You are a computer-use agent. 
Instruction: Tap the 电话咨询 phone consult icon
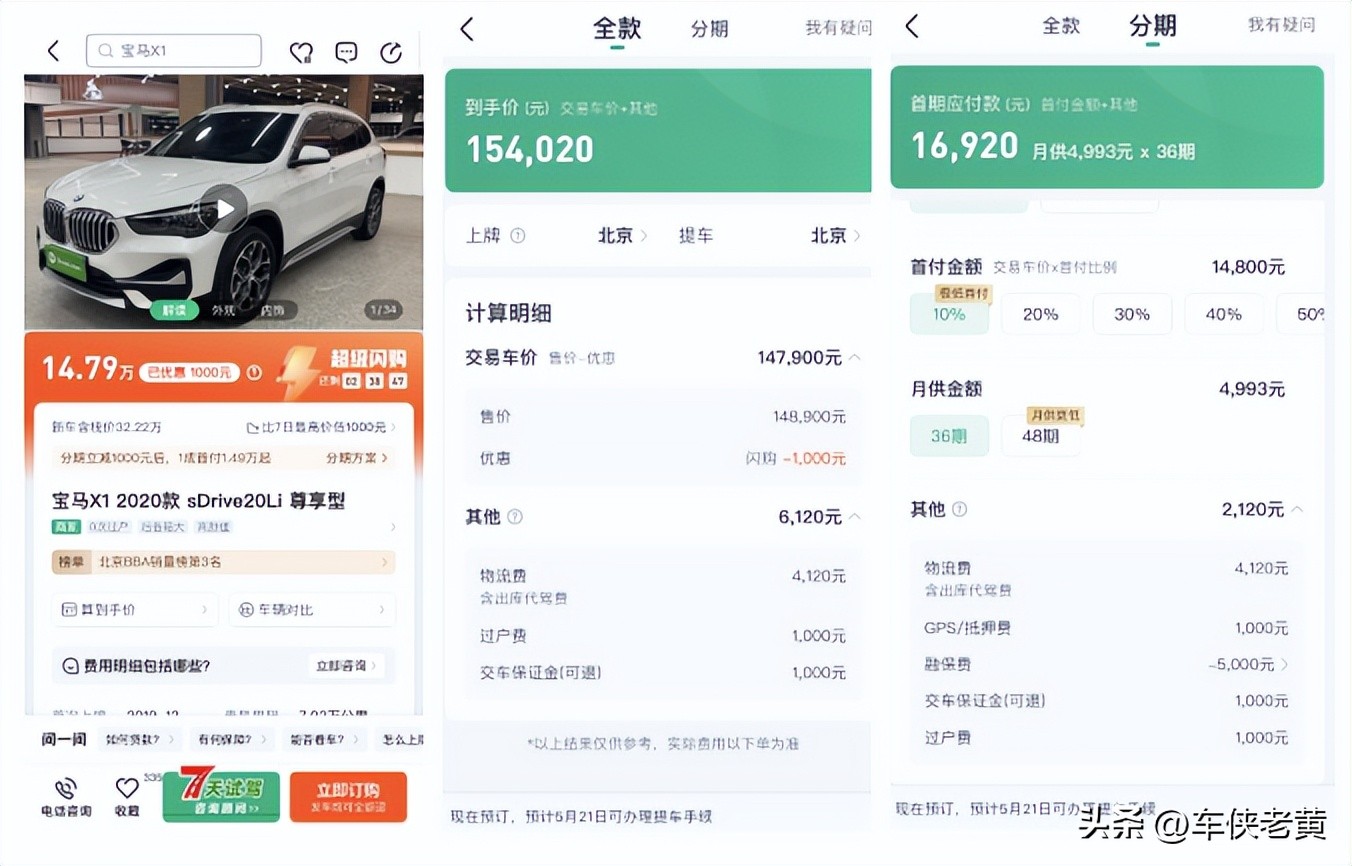pos(65,795)
